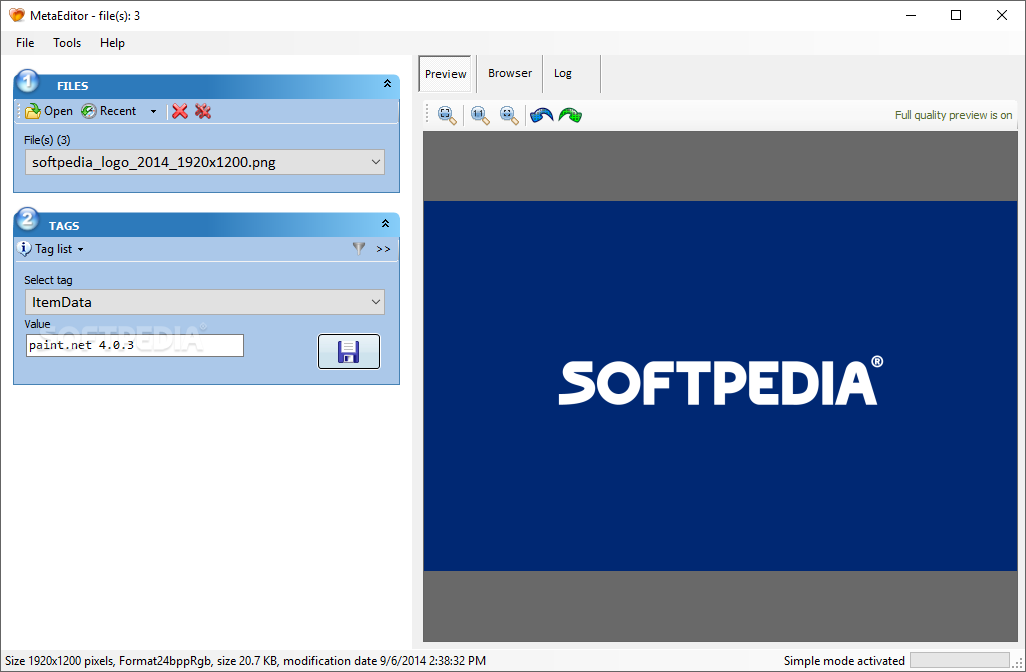Click the zoom to fit magnifier icon

pos(447,115)
